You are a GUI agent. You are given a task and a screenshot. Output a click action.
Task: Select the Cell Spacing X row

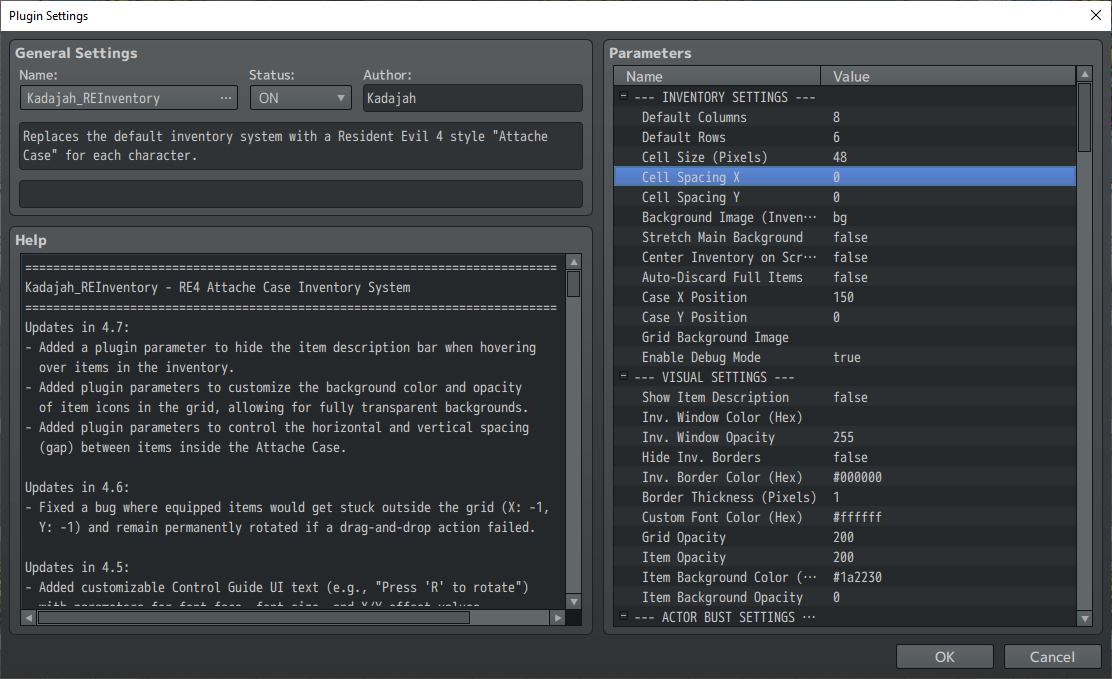(x=845, y=177)
